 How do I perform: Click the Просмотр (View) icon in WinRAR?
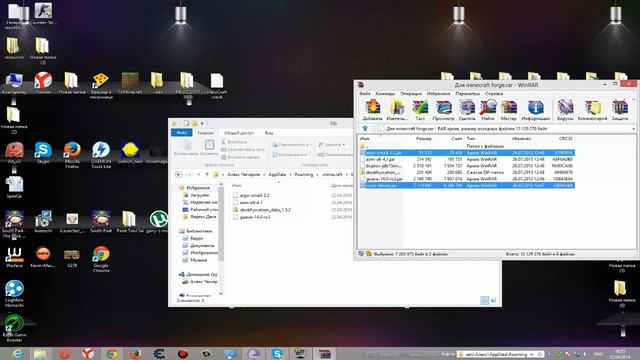tap(443, 110)
